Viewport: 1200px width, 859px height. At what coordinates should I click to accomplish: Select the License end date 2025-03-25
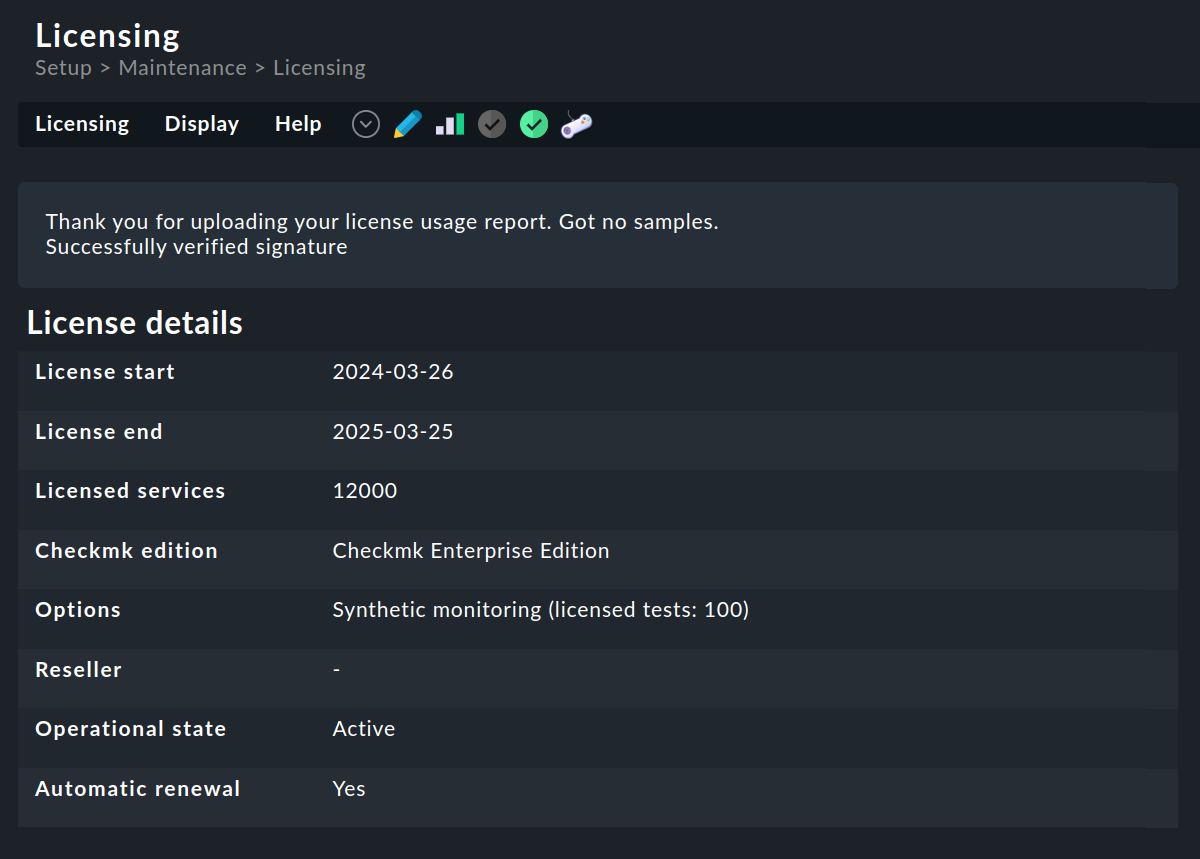point(393,432)
